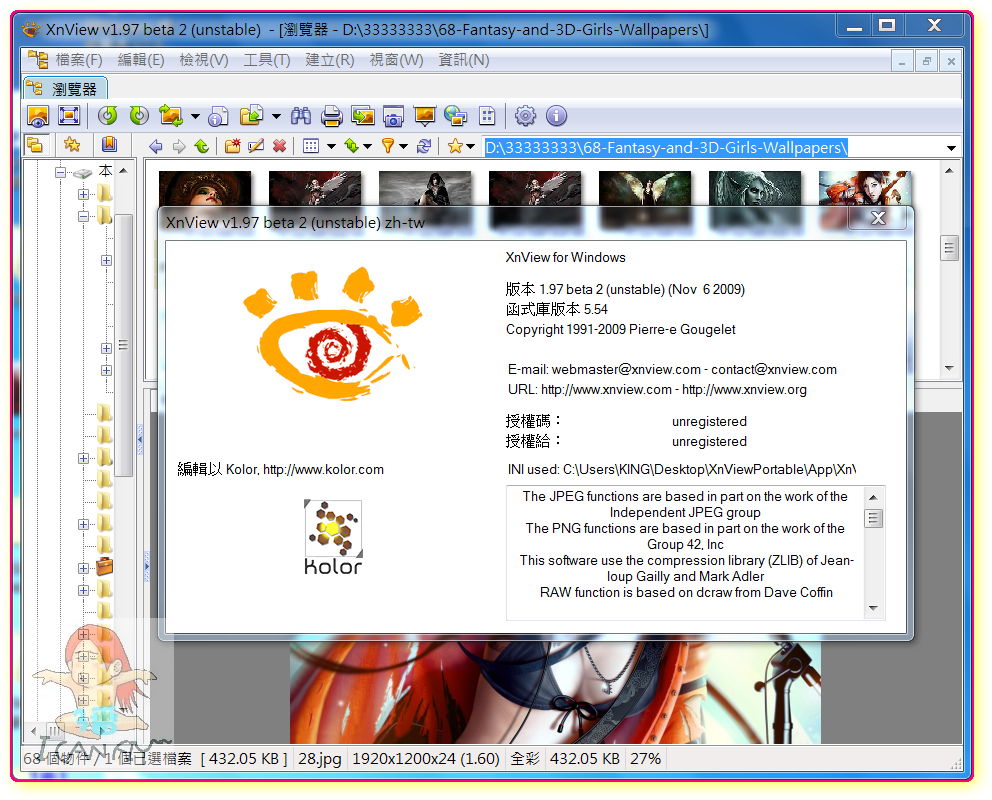This screenshot has height=800, width=992.
Task: Expand the address path history dropdown
Action: click(x=951, y=148)
